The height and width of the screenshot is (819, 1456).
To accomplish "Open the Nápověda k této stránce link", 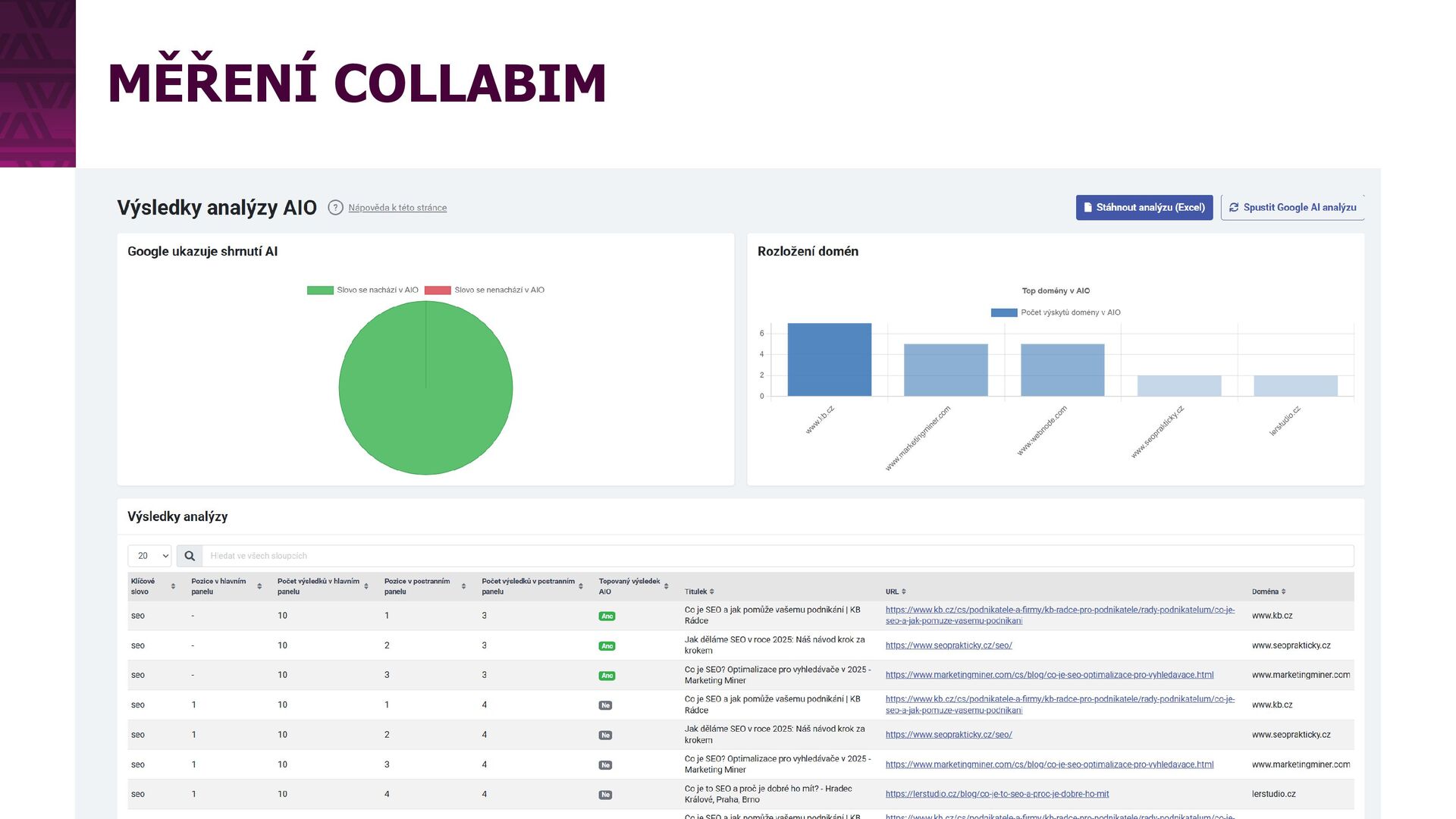I will click(x=397, y=208).
